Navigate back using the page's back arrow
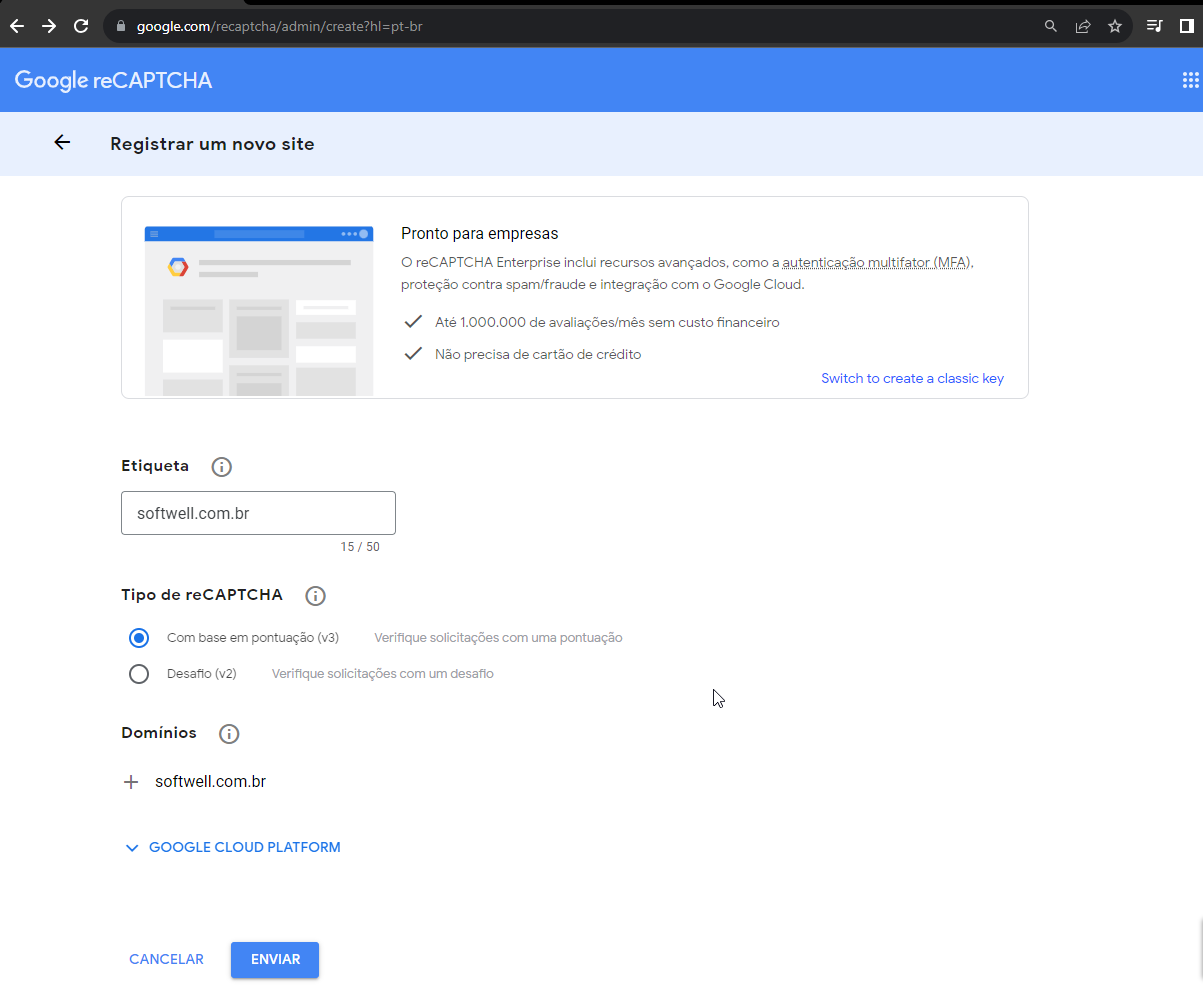The width and height of the screenshot is (1203, 993). coord(62,143)
